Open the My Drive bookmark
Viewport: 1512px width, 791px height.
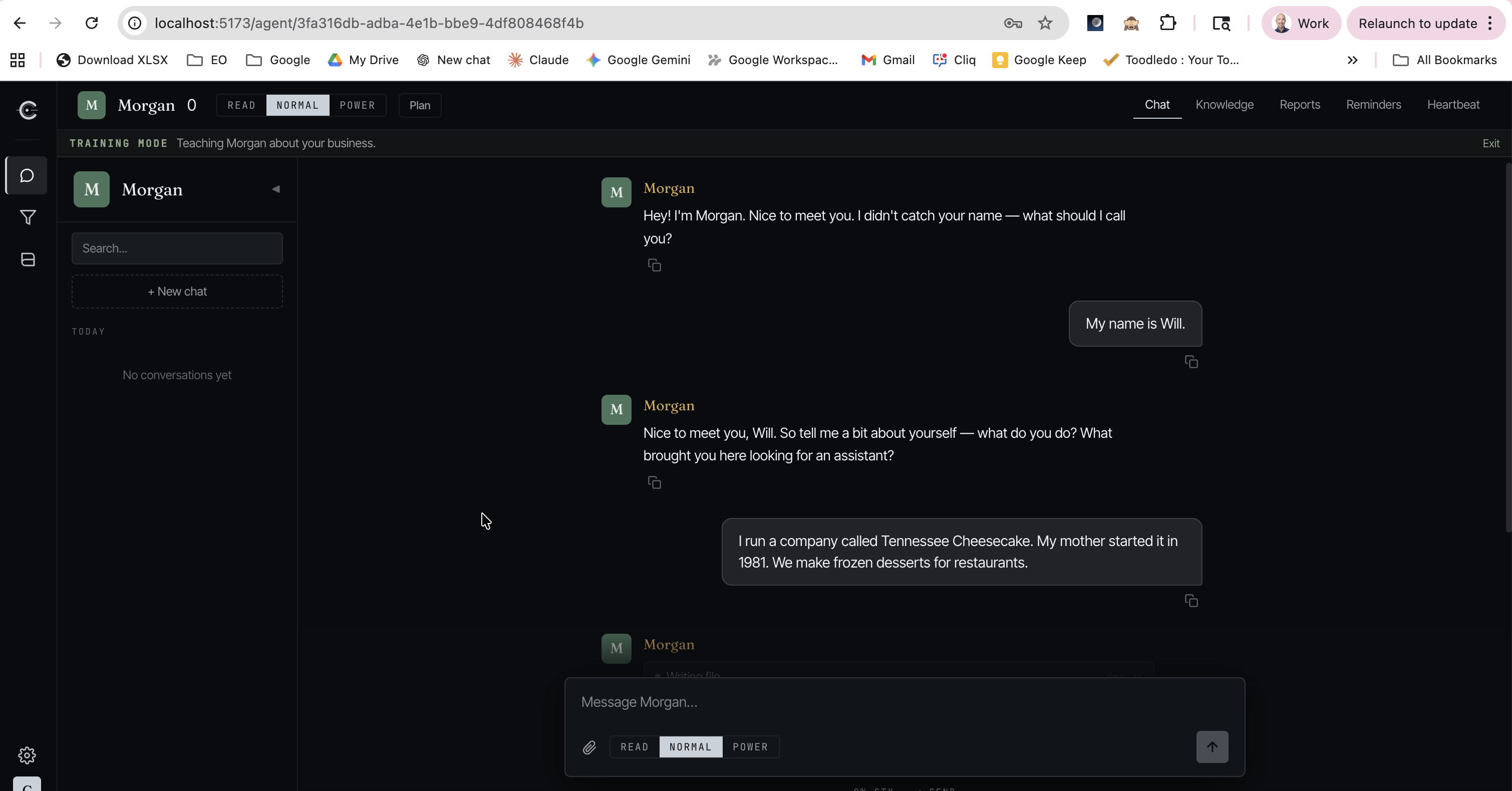pos(363,60)
